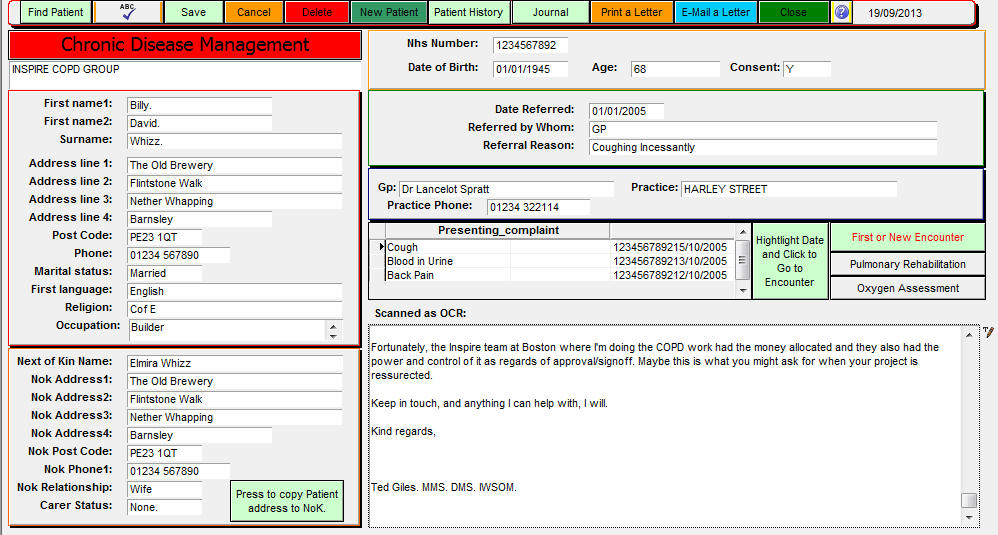Start a First or New Encounter

(x=907, y=237)
